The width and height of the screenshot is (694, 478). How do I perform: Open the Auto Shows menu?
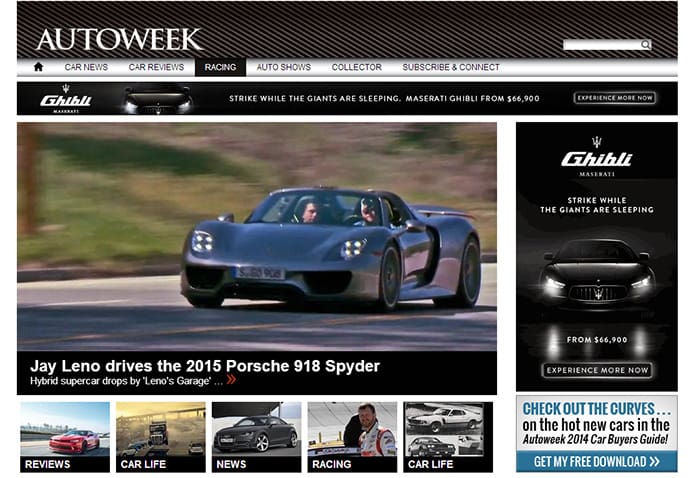click(x=284, y=67)
